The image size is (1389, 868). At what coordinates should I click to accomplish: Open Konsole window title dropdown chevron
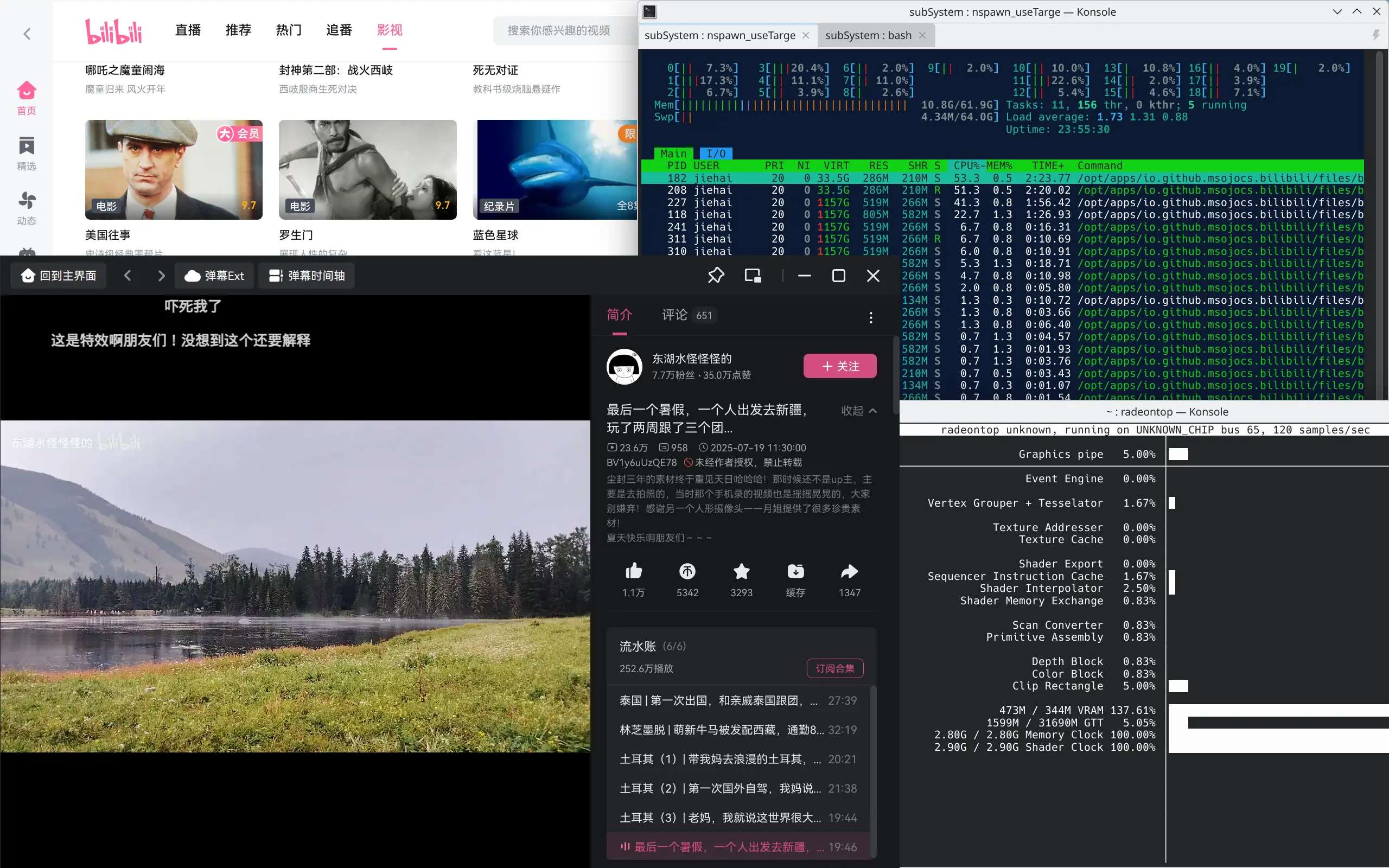click(1337, 11)
